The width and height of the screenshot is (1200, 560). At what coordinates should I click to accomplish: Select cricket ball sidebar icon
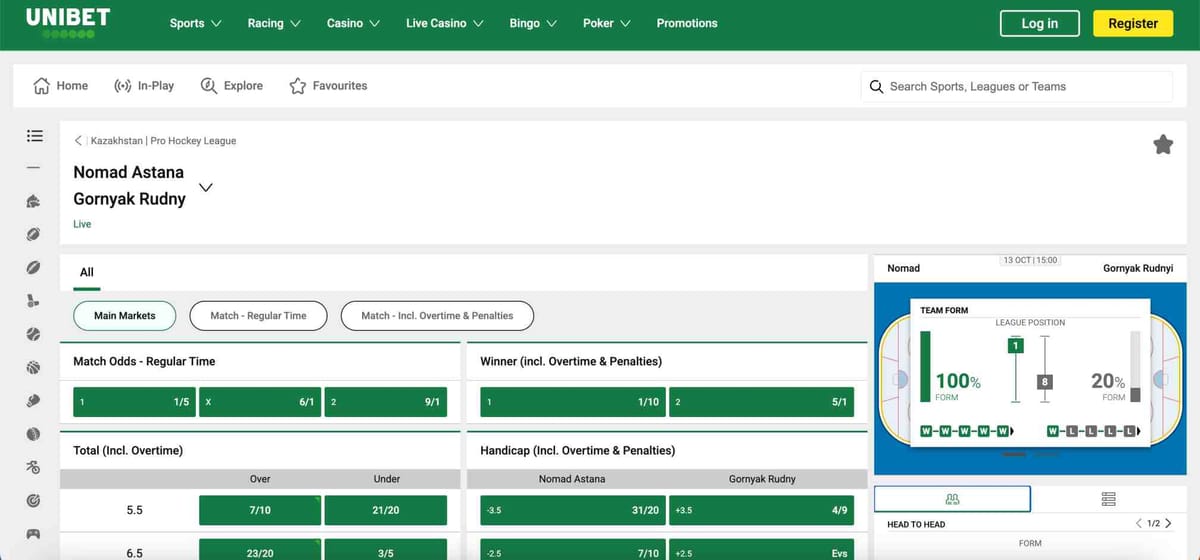pos(34,434)
